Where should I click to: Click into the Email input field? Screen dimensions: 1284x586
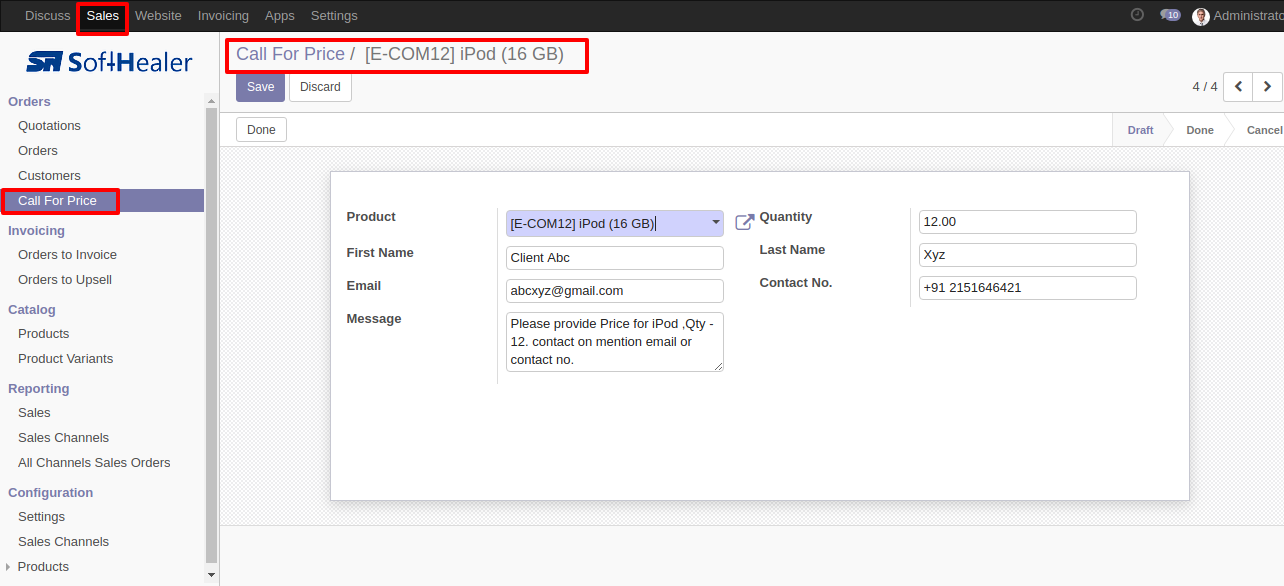point(615,290)
